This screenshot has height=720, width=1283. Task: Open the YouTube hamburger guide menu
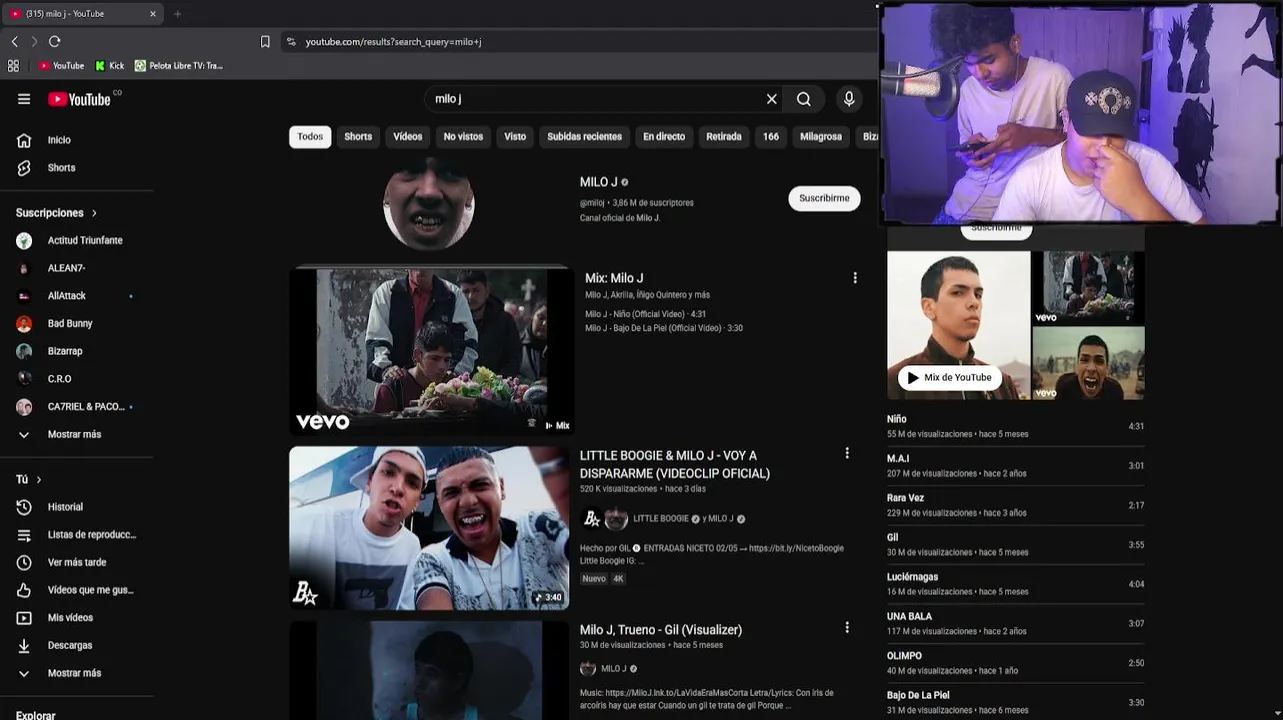click(24, 99)
